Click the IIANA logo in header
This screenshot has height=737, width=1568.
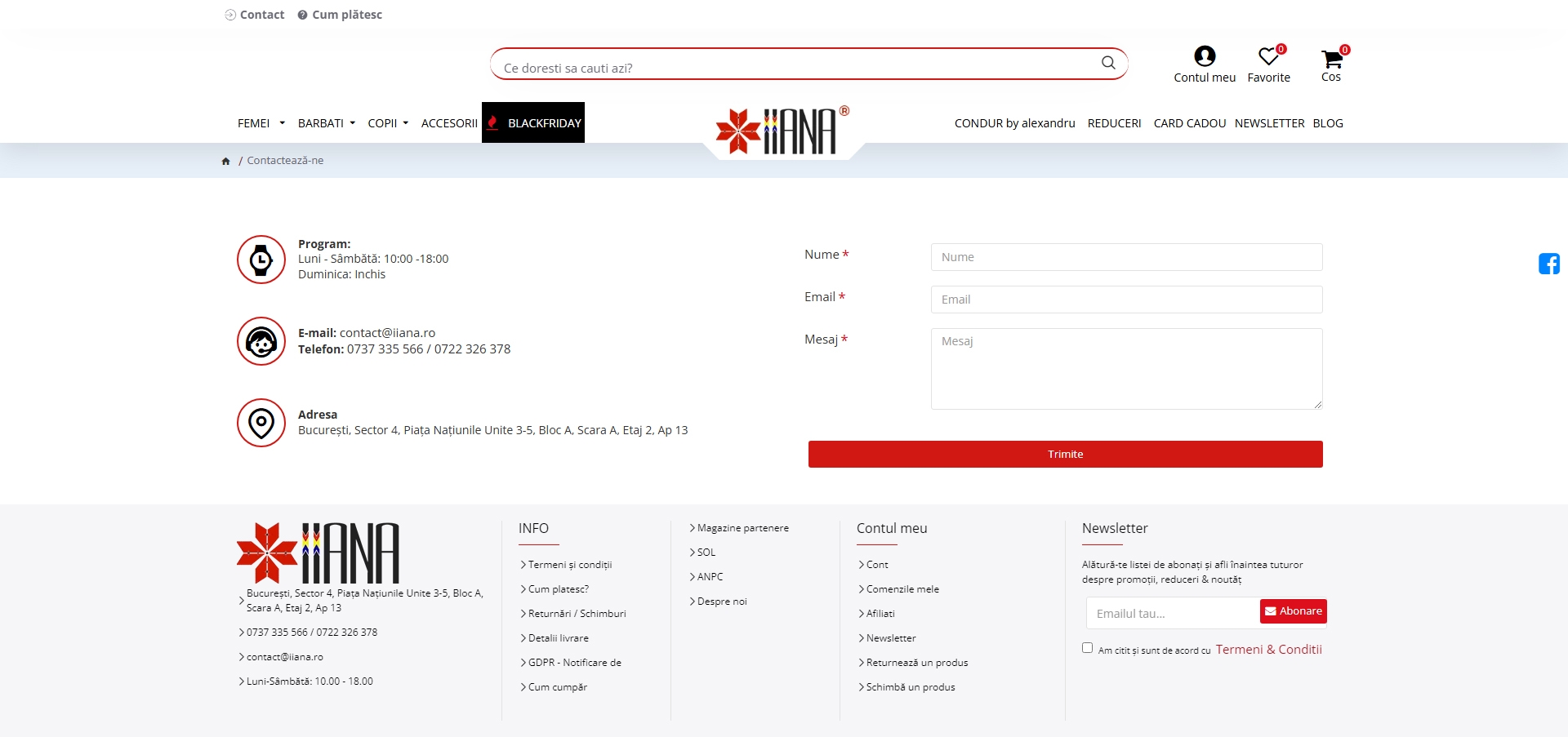click(782, 131)
